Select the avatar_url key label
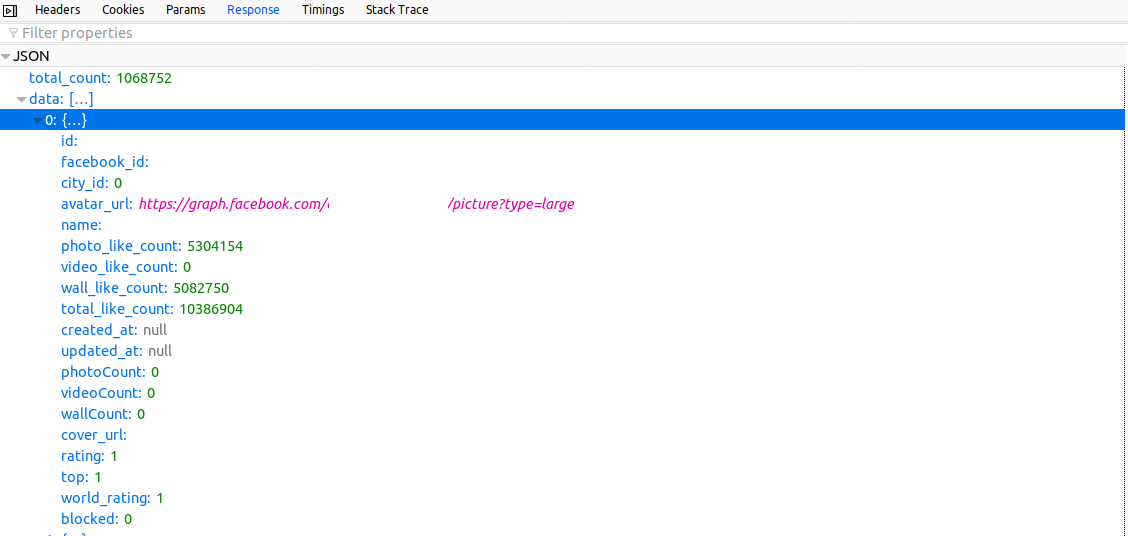Viewport: 1128px width, 536px height. coord(97,204)
